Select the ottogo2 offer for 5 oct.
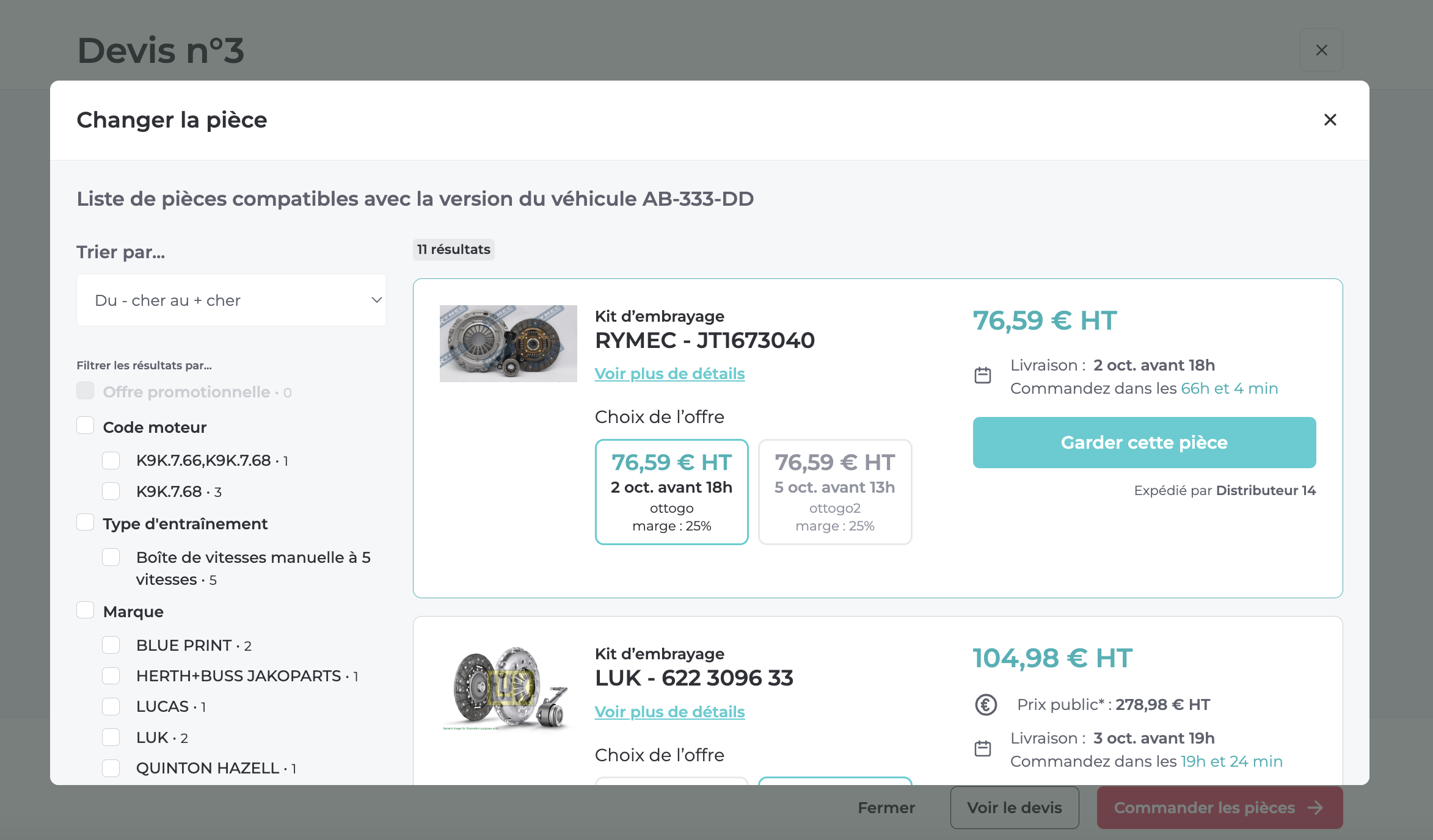The width and height of the screenshot is (1433, 840). 834,492
